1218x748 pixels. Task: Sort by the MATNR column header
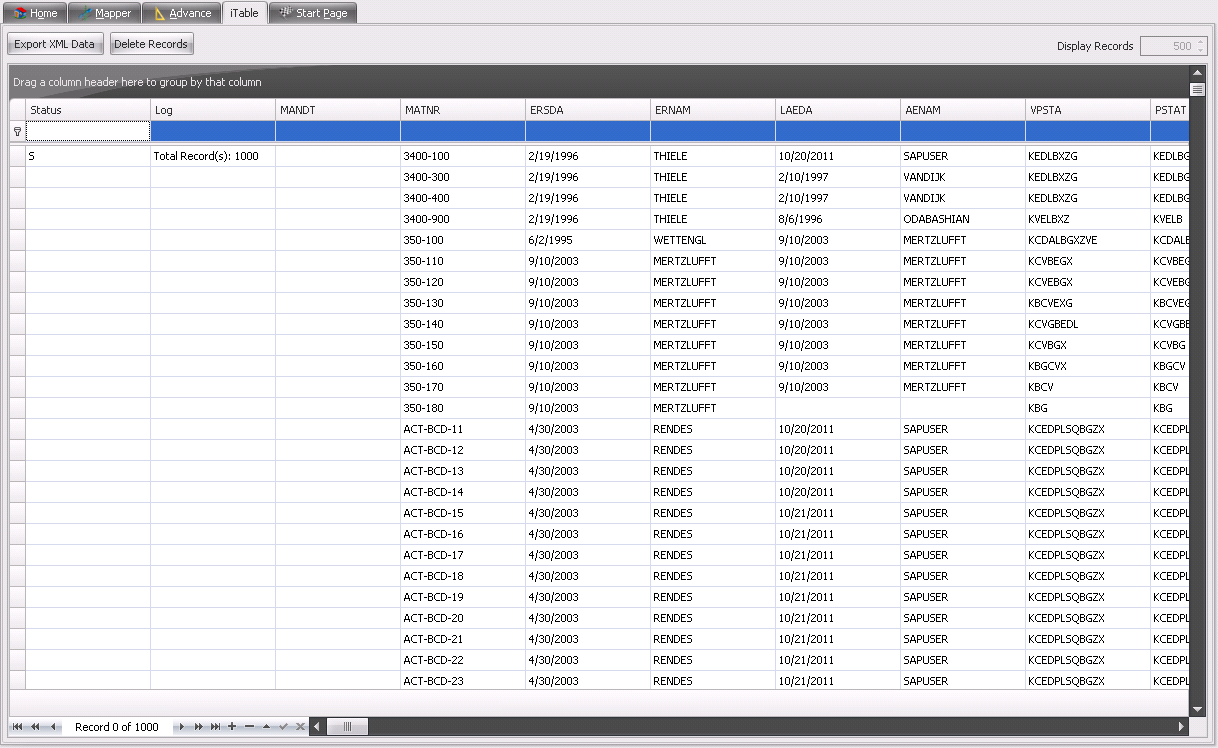click(463, 110)
